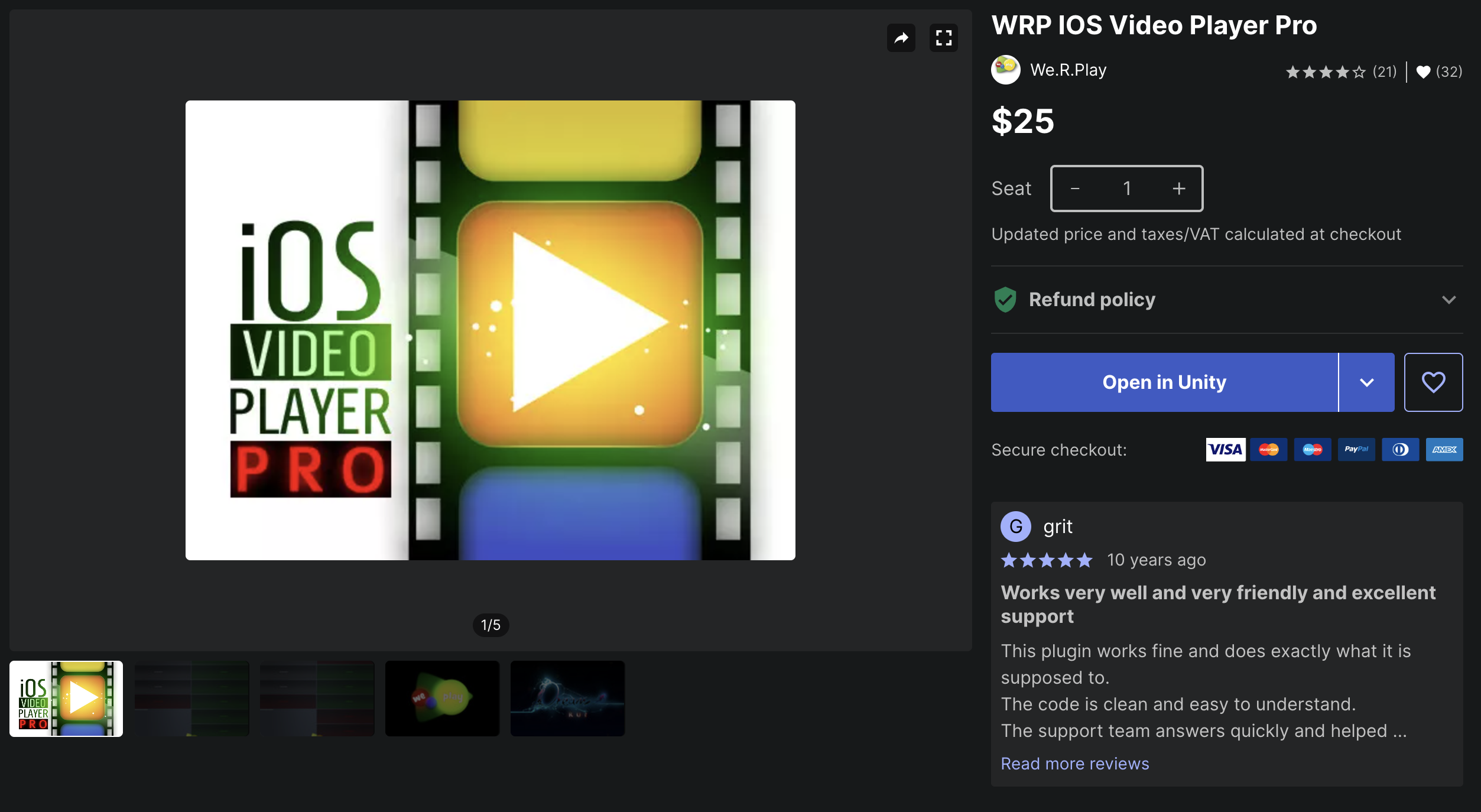The image size is (1481, 812).
Task: Click the heart favorites count (32)
Action: [1440, 72]
